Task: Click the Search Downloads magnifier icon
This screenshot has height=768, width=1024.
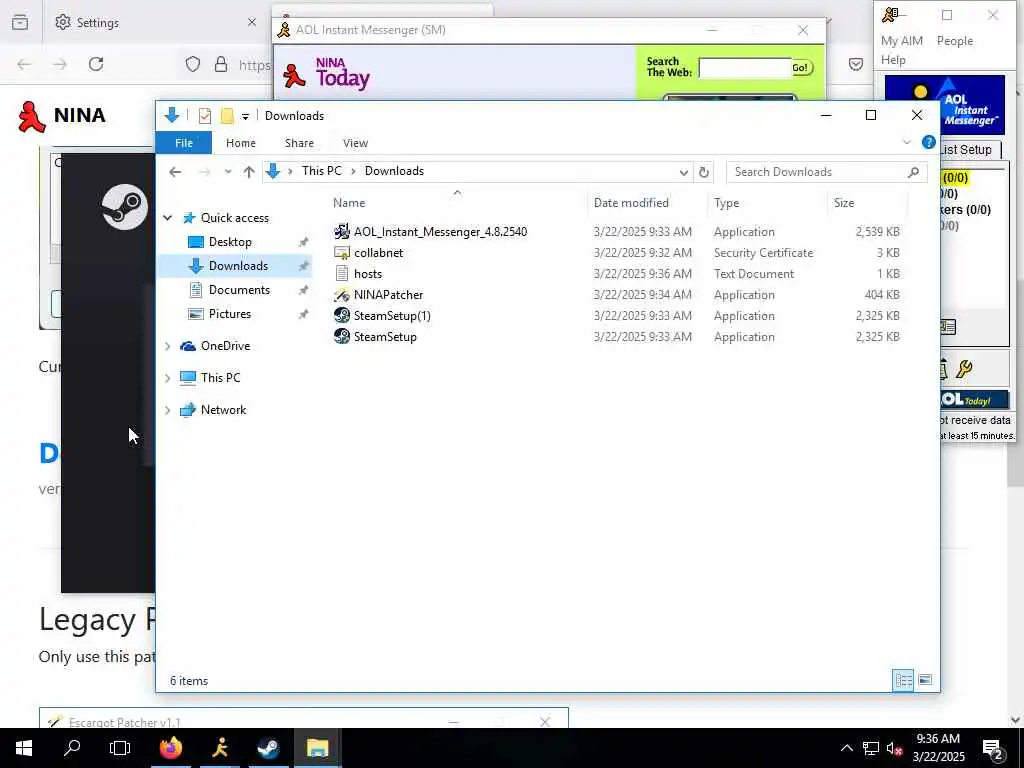Action: [x=913, y=172]
